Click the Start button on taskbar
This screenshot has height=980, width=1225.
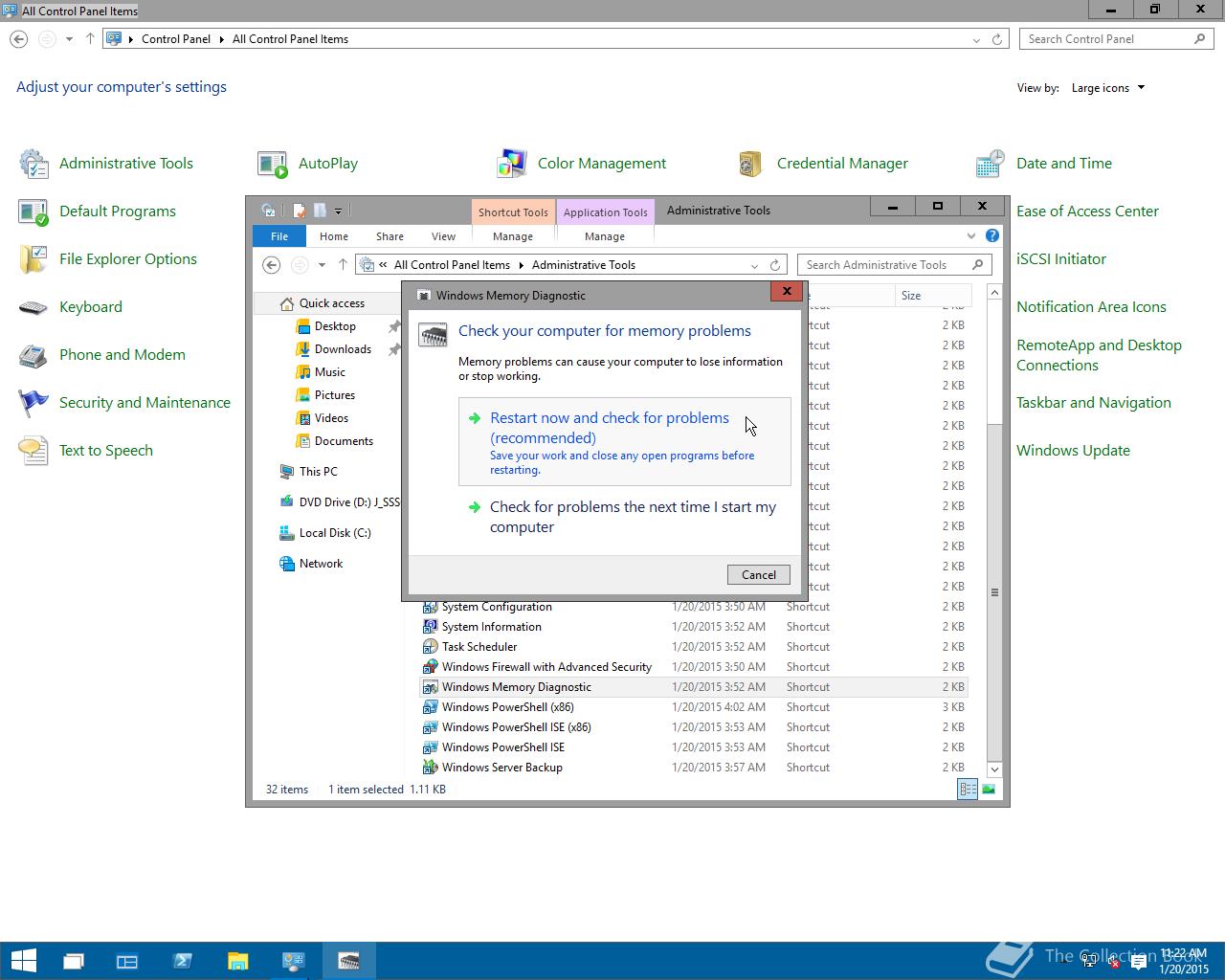click(x=23, y=961)
